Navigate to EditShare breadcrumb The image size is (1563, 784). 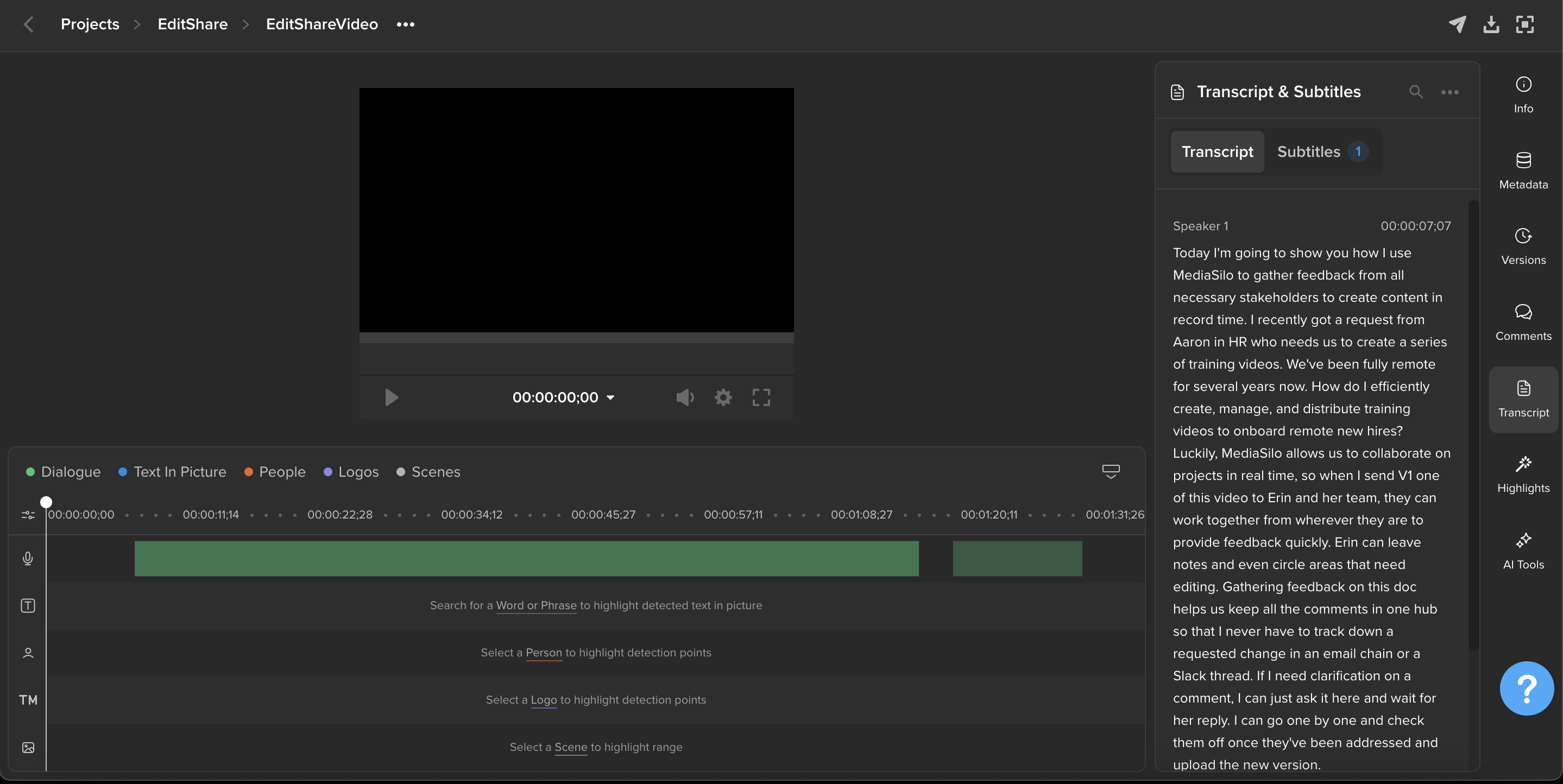pyautogui.click(x=192, y=24)
